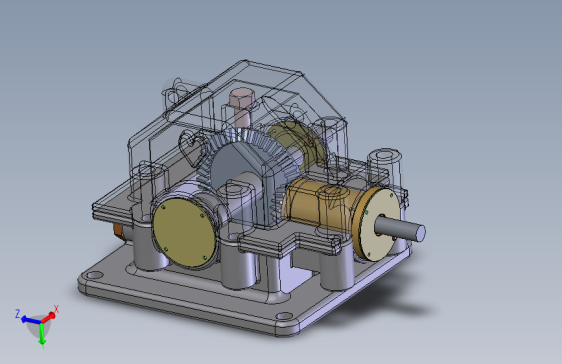This screenshot has width=562, height=364.
Task: Click the blue Z axis of orientation triad
Action: (31, 319)
